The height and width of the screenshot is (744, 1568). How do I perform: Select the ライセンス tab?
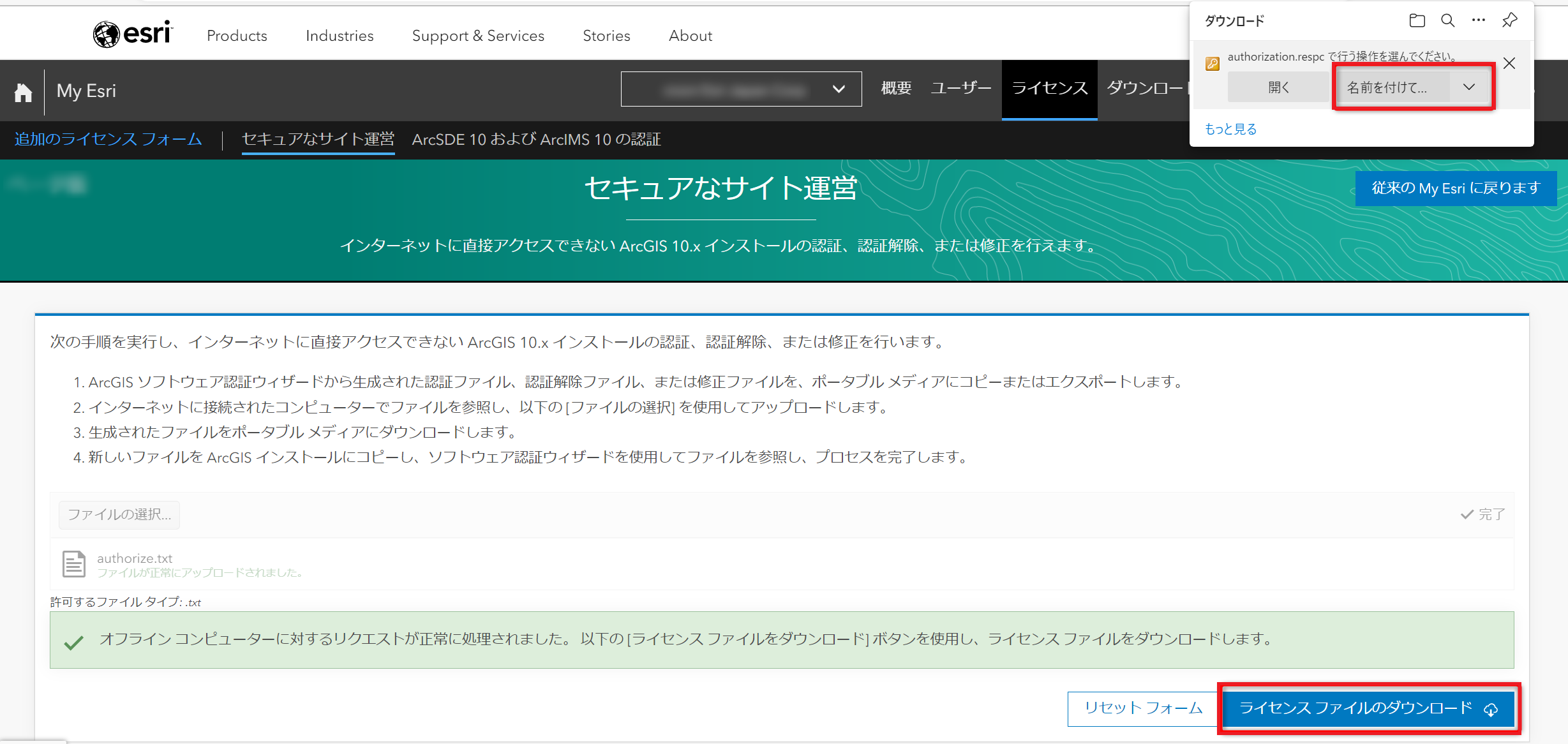pyautogui.click(x=1049, y=89)
